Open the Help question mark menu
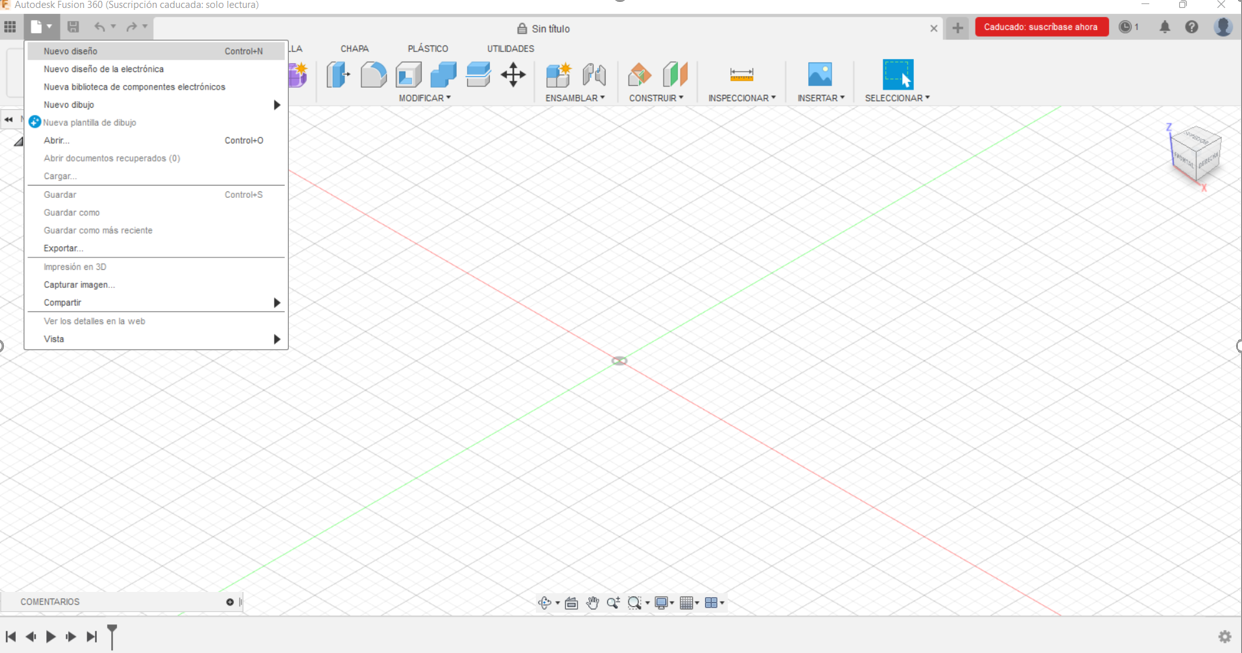This screenshot has height=653, width=1242. tap(1192, 27)
